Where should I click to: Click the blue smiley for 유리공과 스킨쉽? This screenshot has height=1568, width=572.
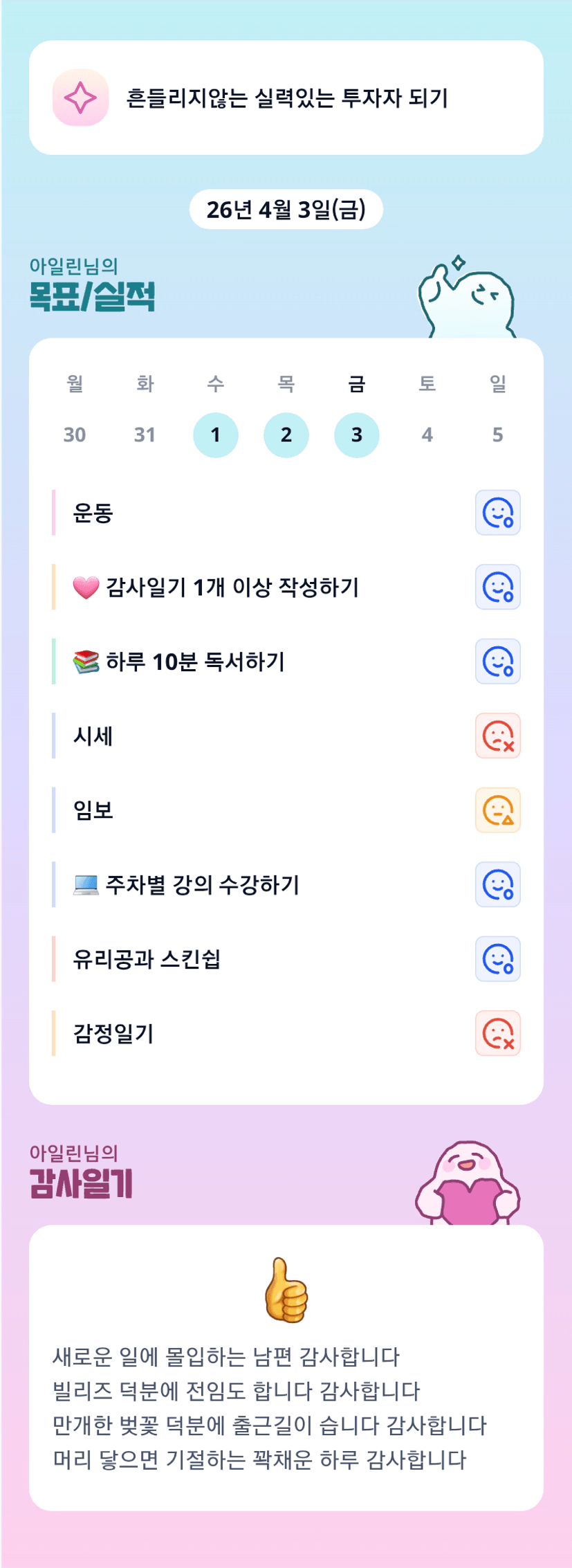(497, 959)
